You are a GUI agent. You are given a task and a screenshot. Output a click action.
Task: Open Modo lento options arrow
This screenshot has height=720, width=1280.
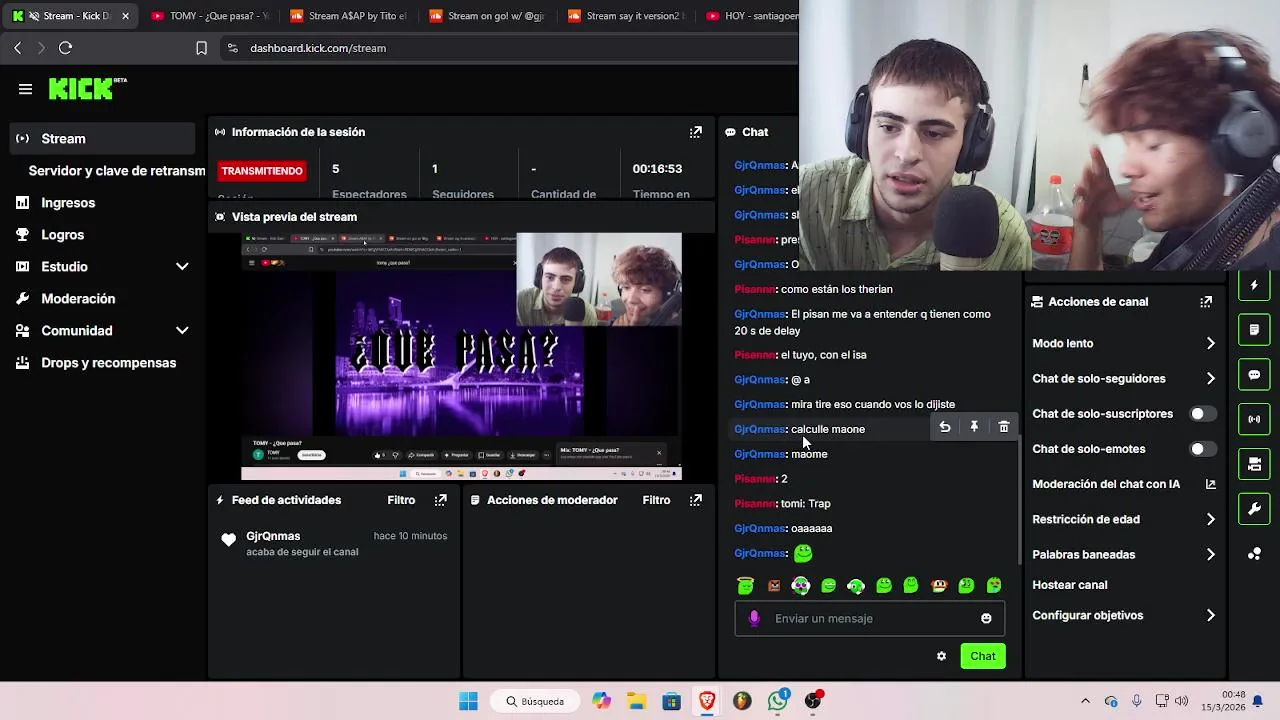pyautogui.click(x=1210, y=343)
